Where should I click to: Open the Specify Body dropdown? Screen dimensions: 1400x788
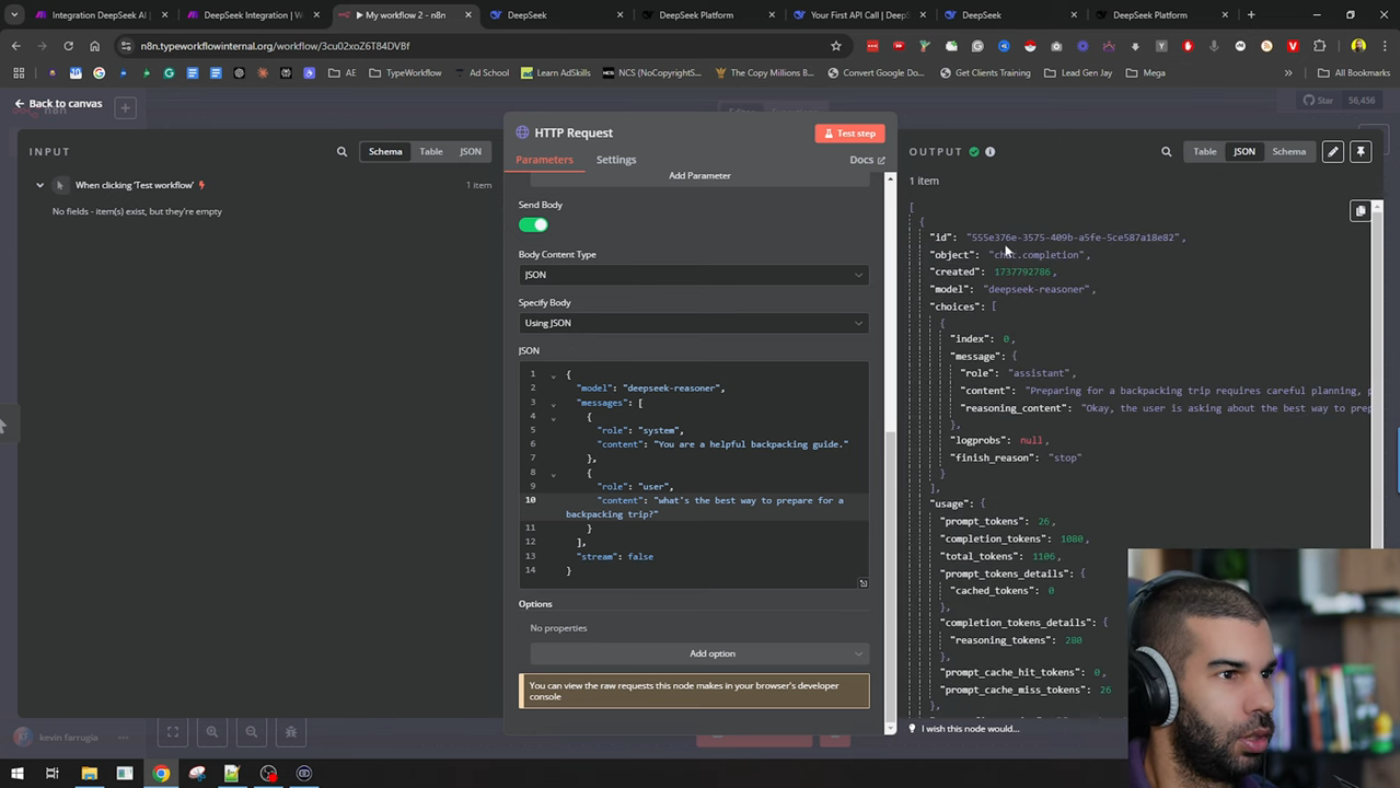click(x=693, y=323)
